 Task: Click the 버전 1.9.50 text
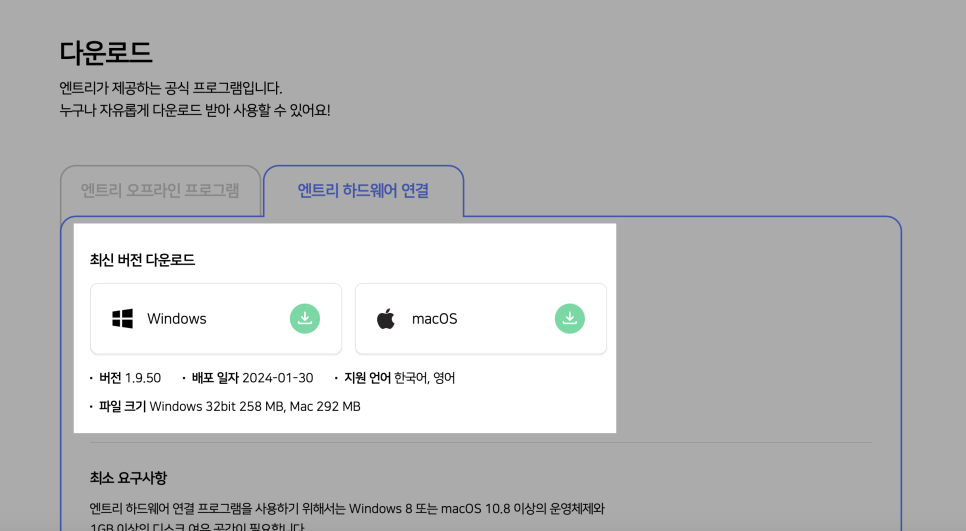click(130, 378)
